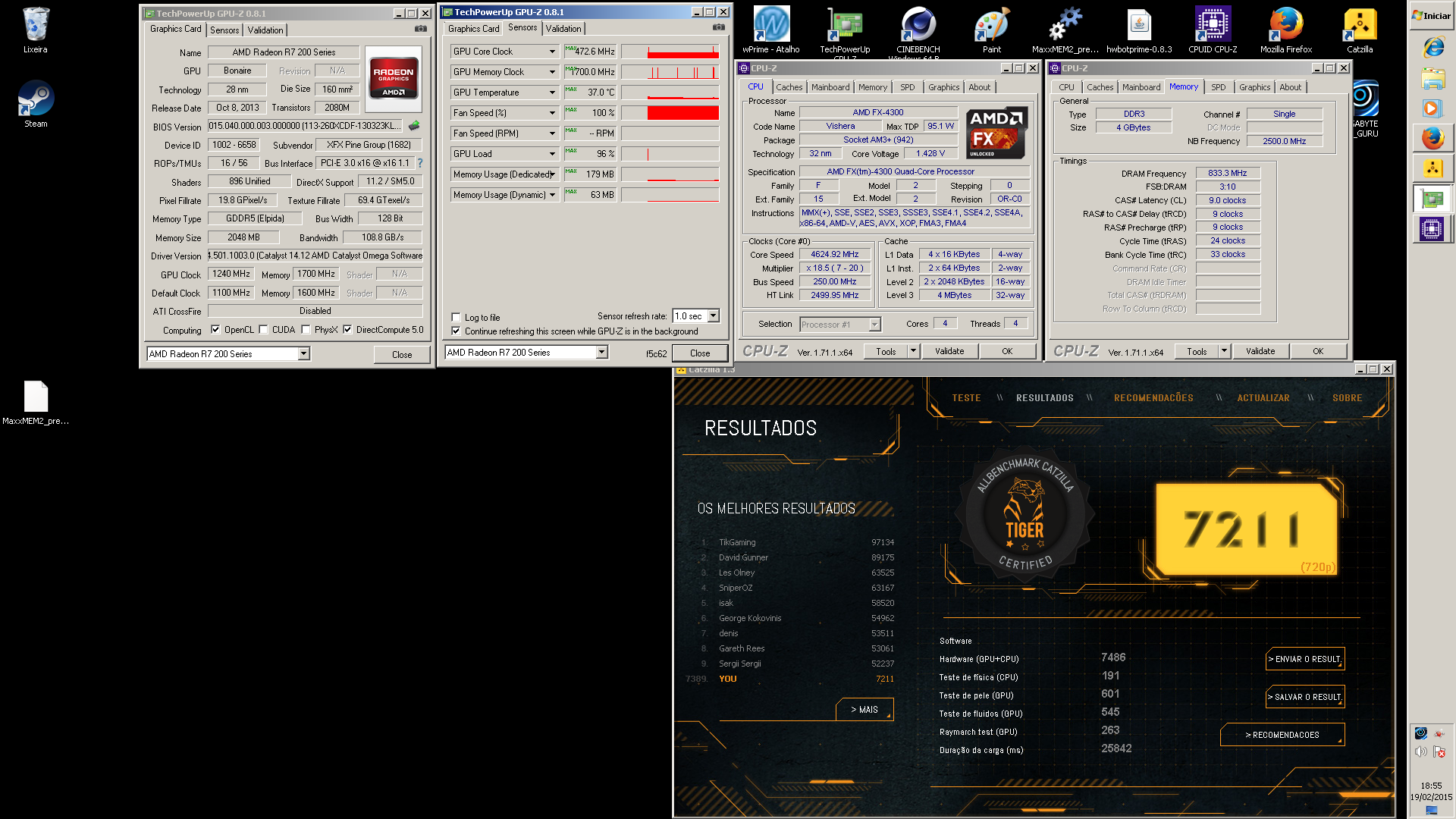1456x819 pixels.
Task: Switch to Firefox via the taskbar button
Action: [1432, 138]
